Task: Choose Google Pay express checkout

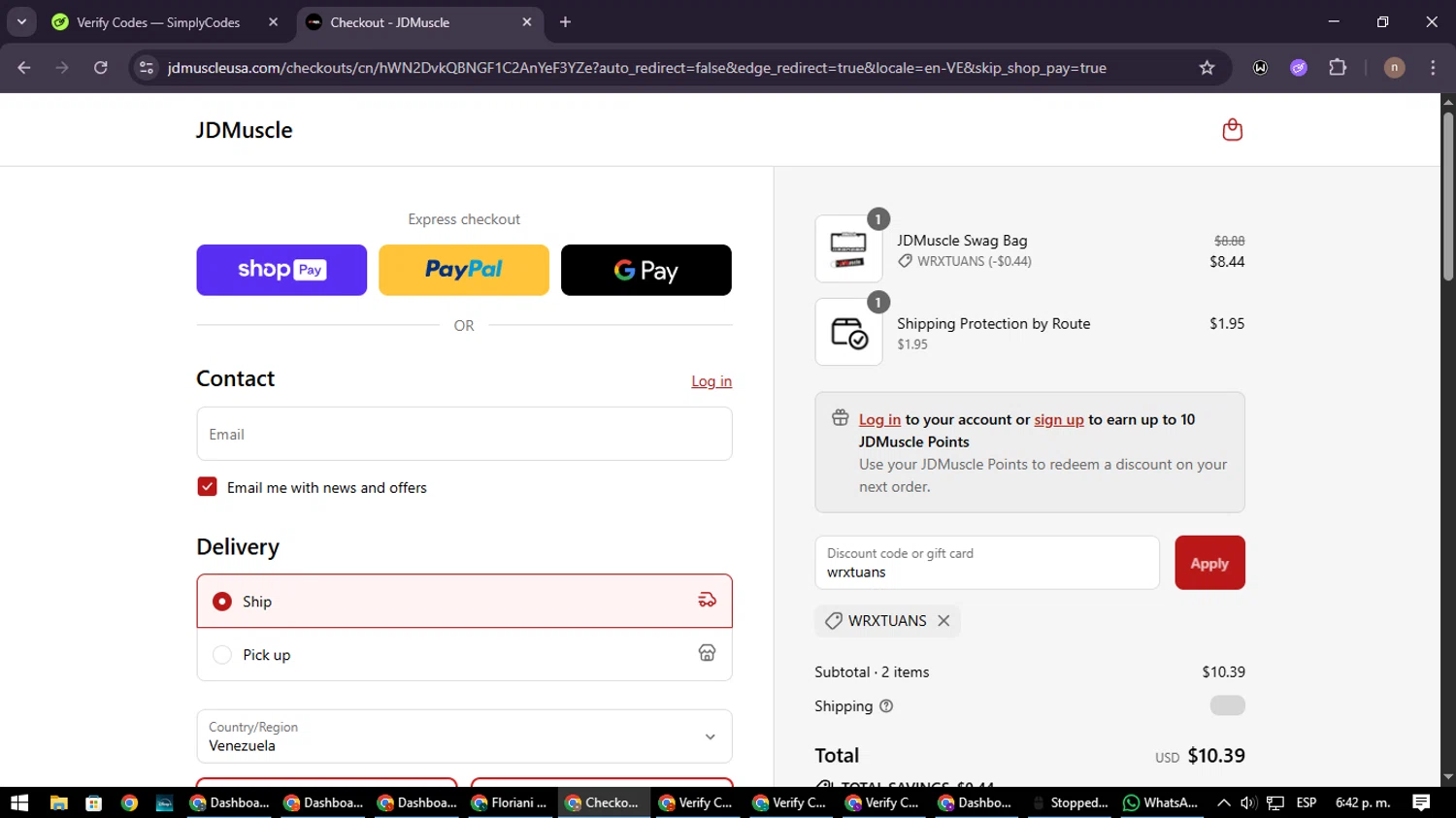Action: (646, 270)
